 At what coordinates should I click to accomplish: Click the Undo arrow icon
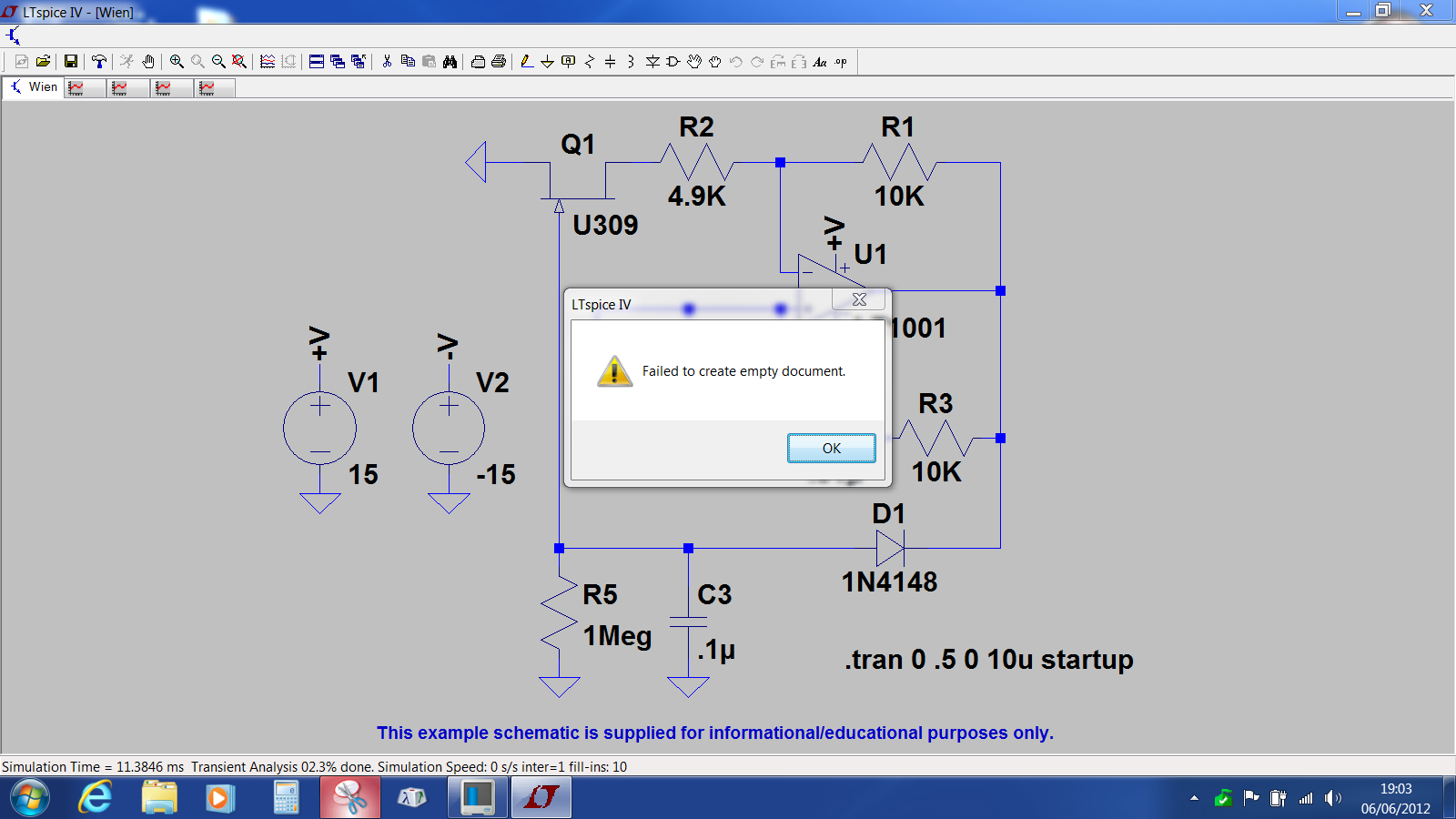pyautogui.click(x=736, y=62)
